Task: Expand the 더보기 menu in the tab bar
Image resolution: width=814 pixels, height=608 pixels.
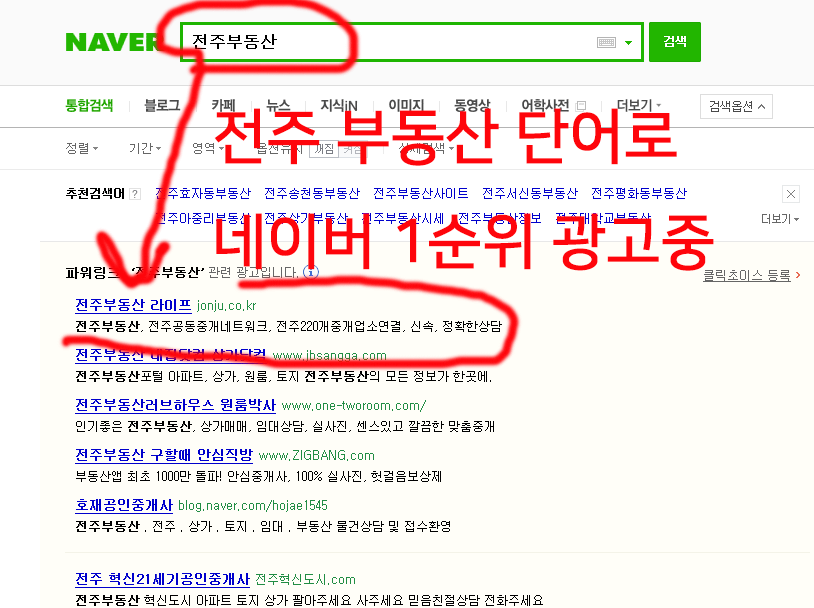Action: coord(640,106)
